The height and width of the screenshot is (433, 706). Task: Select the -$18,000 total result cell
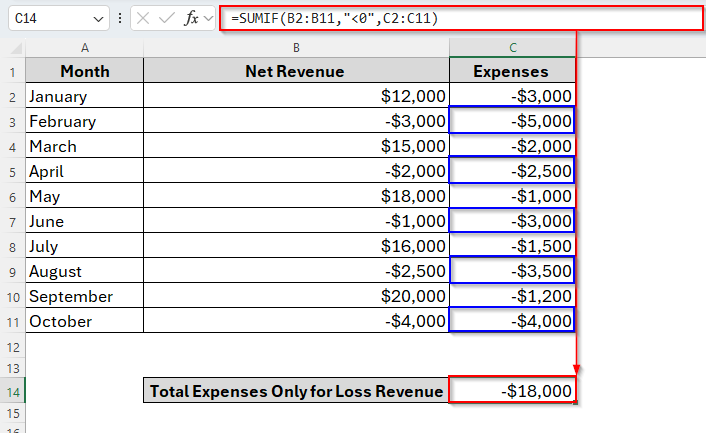point(512,392)
